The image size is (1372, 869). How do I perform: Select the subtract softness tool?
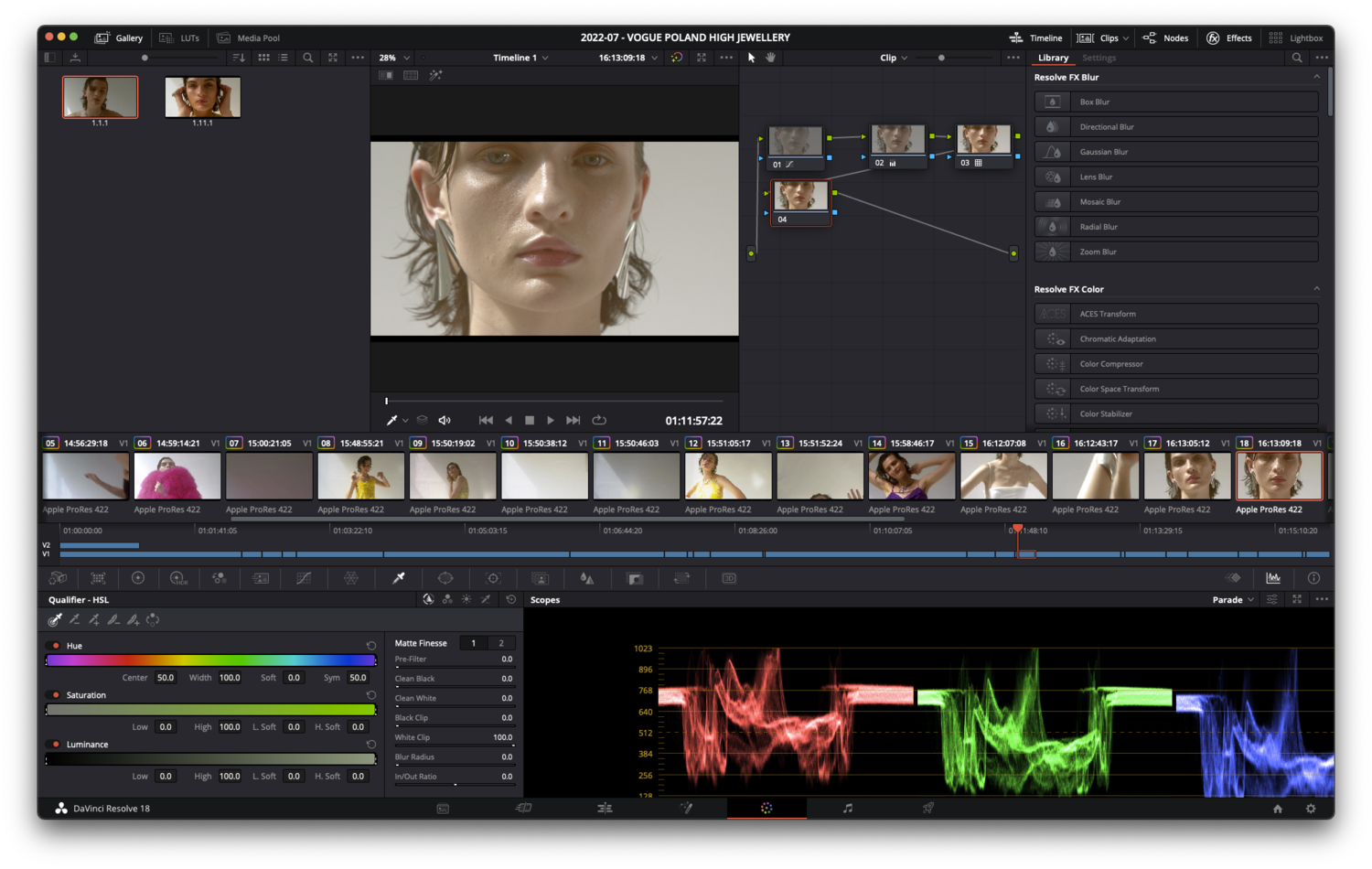pyautogui.click(x=113, y=620)
